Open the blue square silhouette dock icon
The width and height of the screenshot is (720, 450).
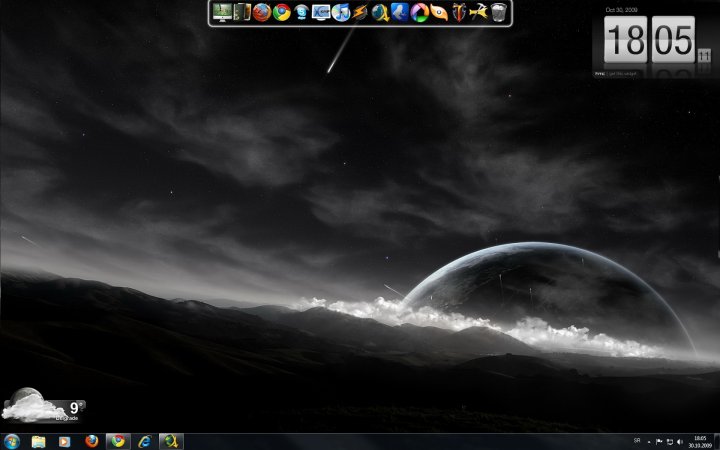pos(399,12)
